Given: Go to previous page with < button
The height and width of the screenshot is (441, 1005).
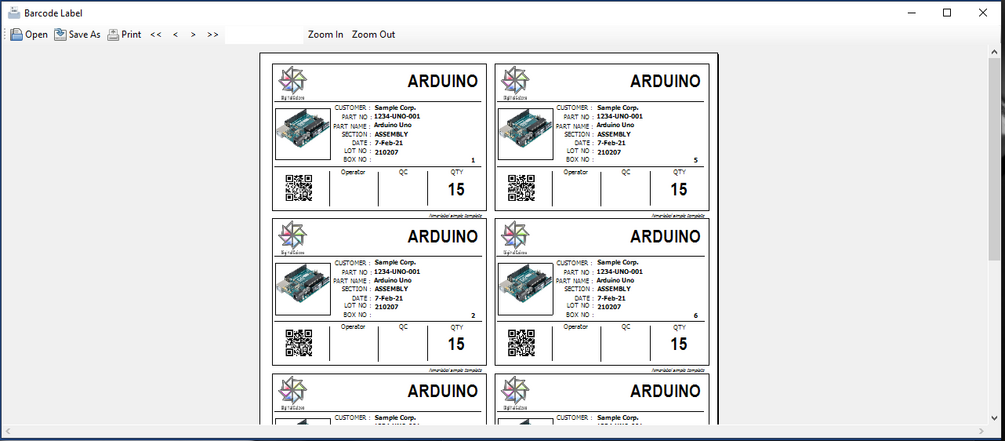Looking at the screenshot, I should point(175,35).
